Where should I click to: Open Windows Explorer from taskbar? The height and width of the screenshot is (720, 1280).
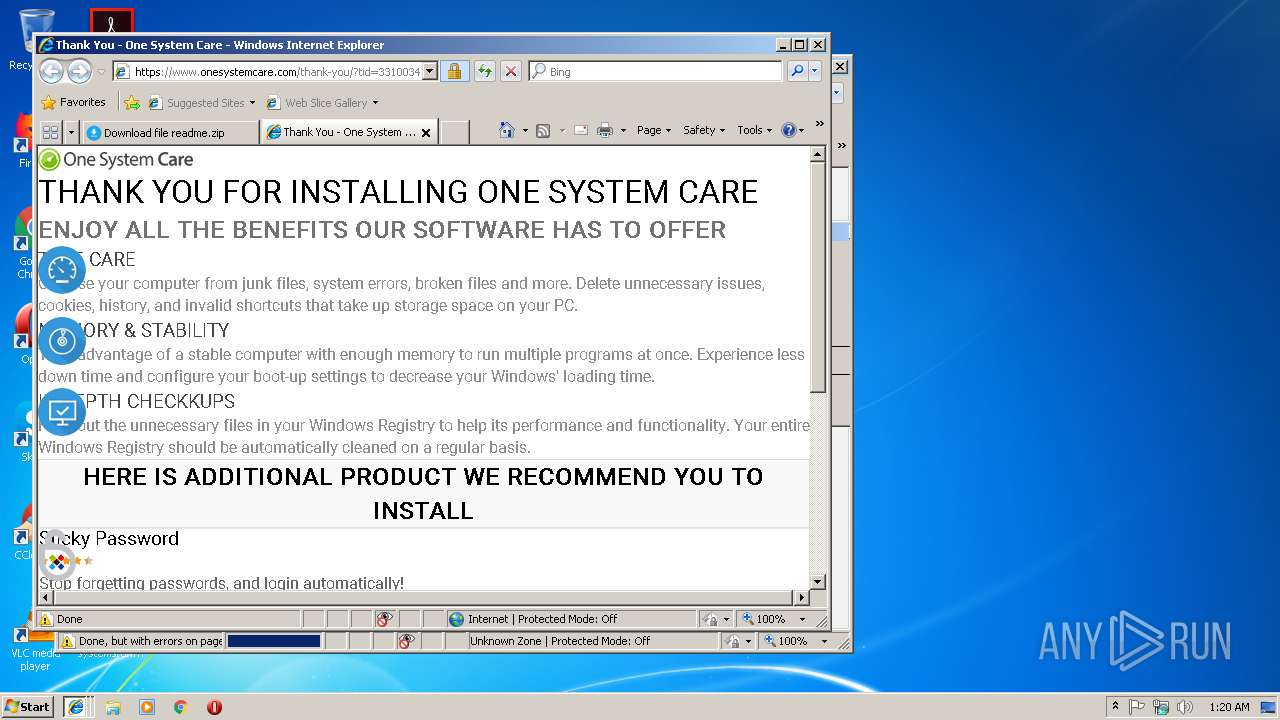[x=113, y=707]
